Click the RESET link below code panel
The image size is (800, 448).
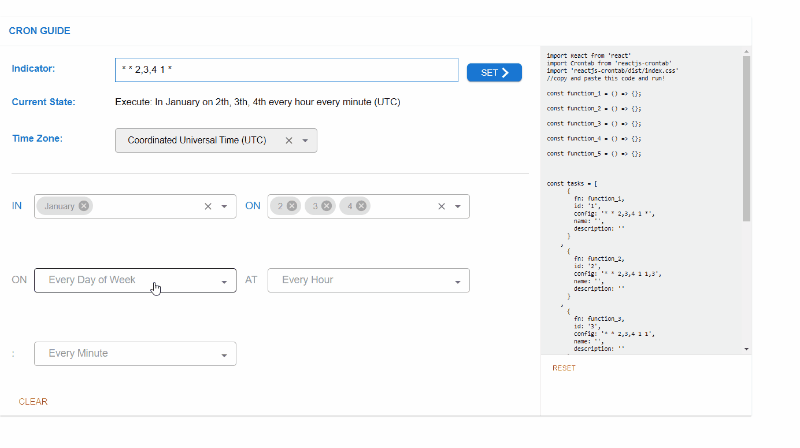coord(564,368)
